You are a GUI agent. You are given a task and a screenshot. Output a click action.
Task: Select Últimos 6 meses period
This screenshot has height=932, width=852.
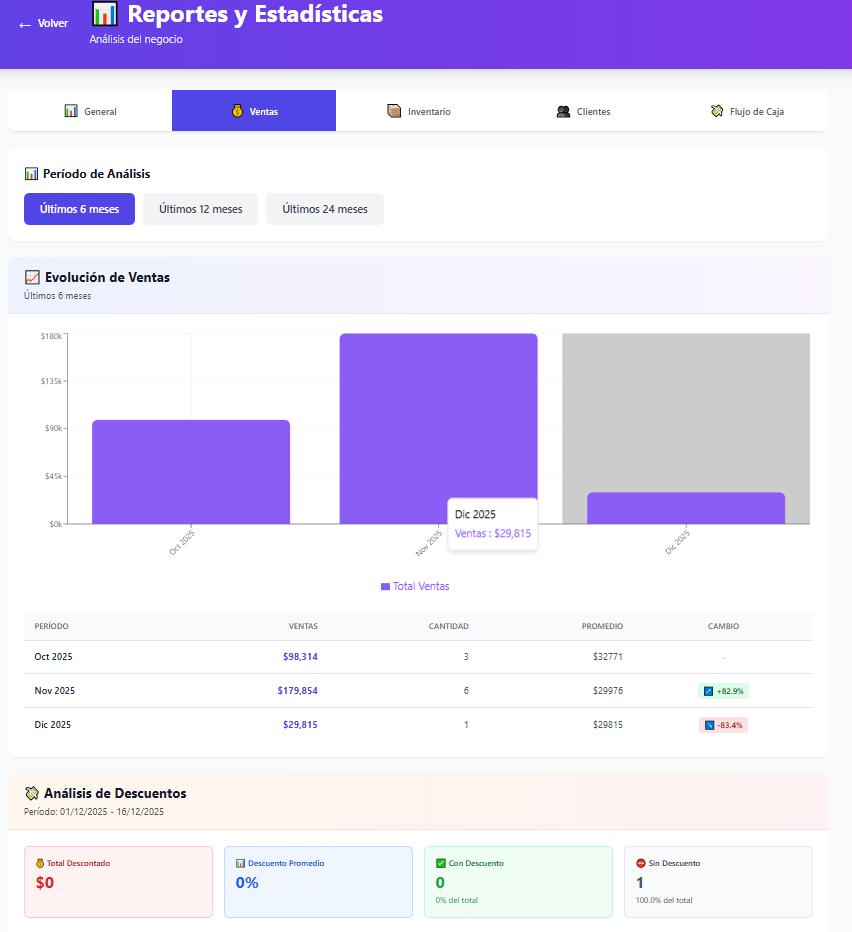(x=79, y=209)
